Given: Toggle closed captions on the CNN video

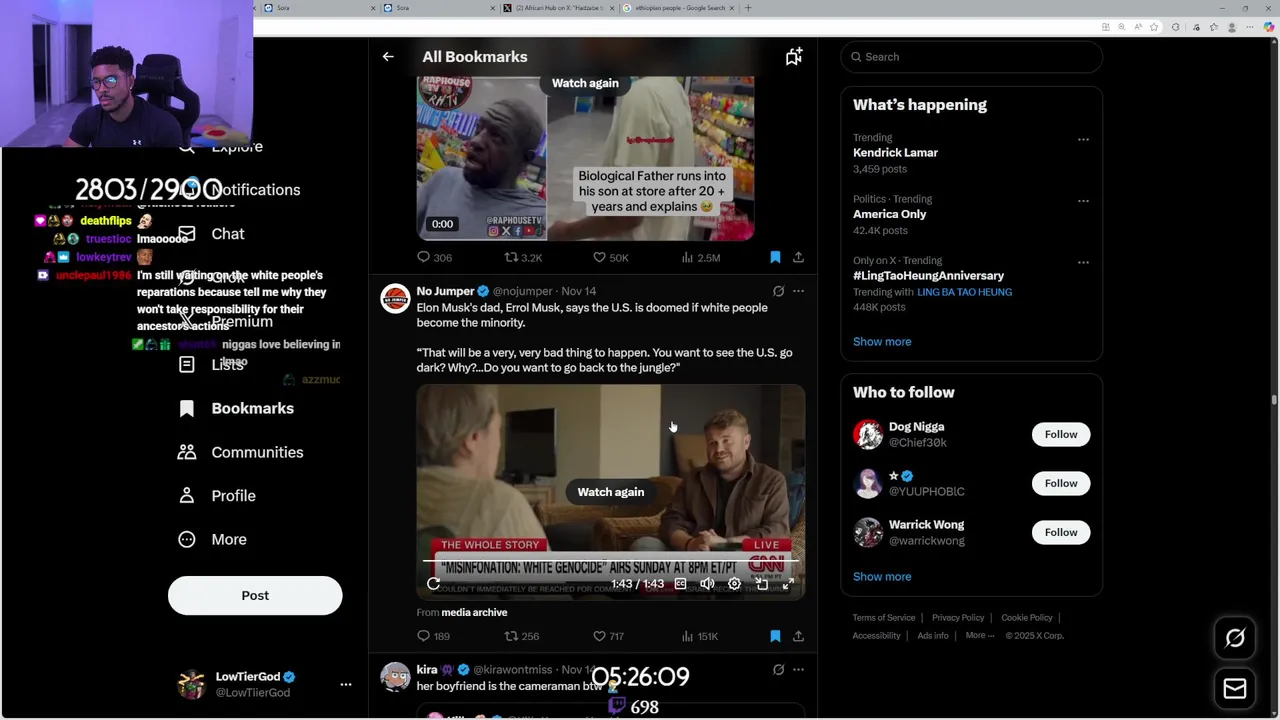Looking at the screenshot, I should [680, 584].
